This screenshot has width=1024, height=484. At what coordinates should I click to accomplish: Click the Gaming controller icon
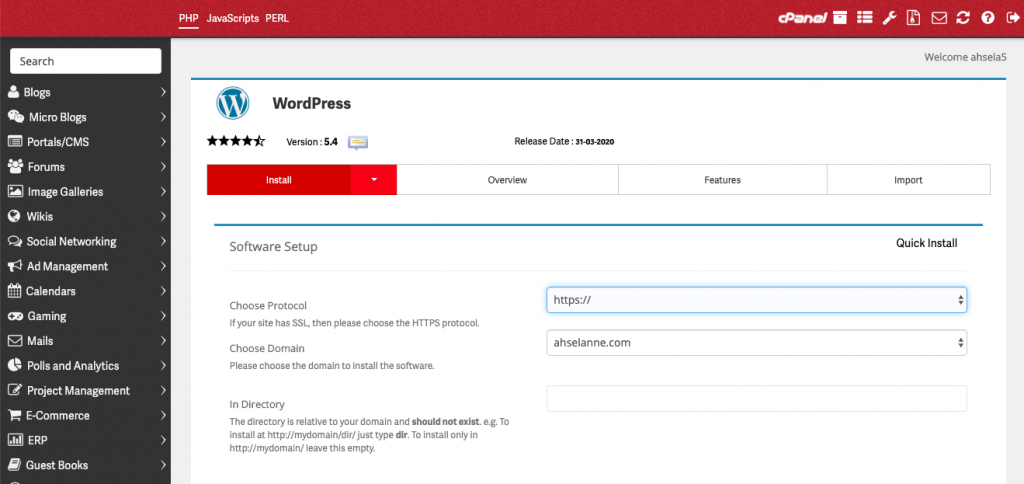[15, 315]
